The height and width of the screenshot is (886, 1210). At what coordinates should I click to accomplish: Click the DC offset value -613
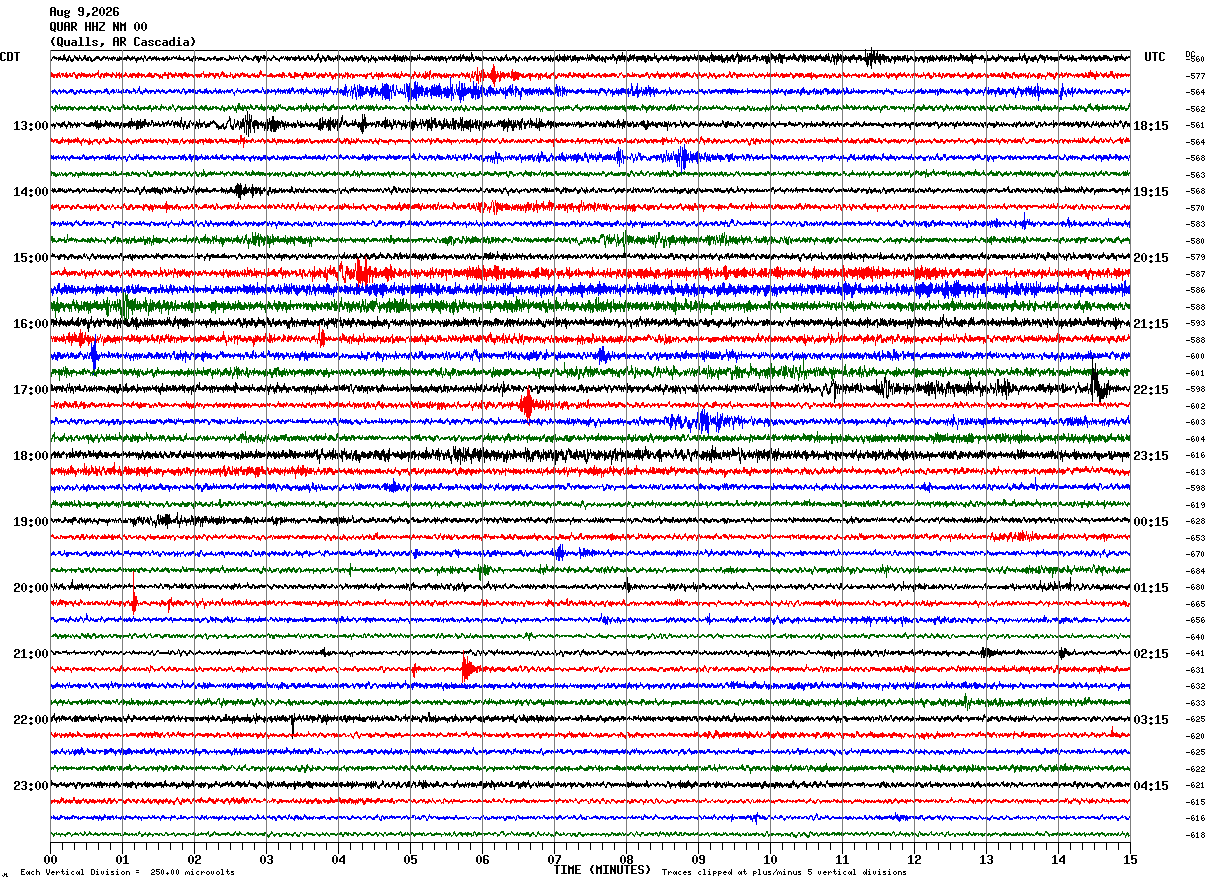tap(1195, 472)
